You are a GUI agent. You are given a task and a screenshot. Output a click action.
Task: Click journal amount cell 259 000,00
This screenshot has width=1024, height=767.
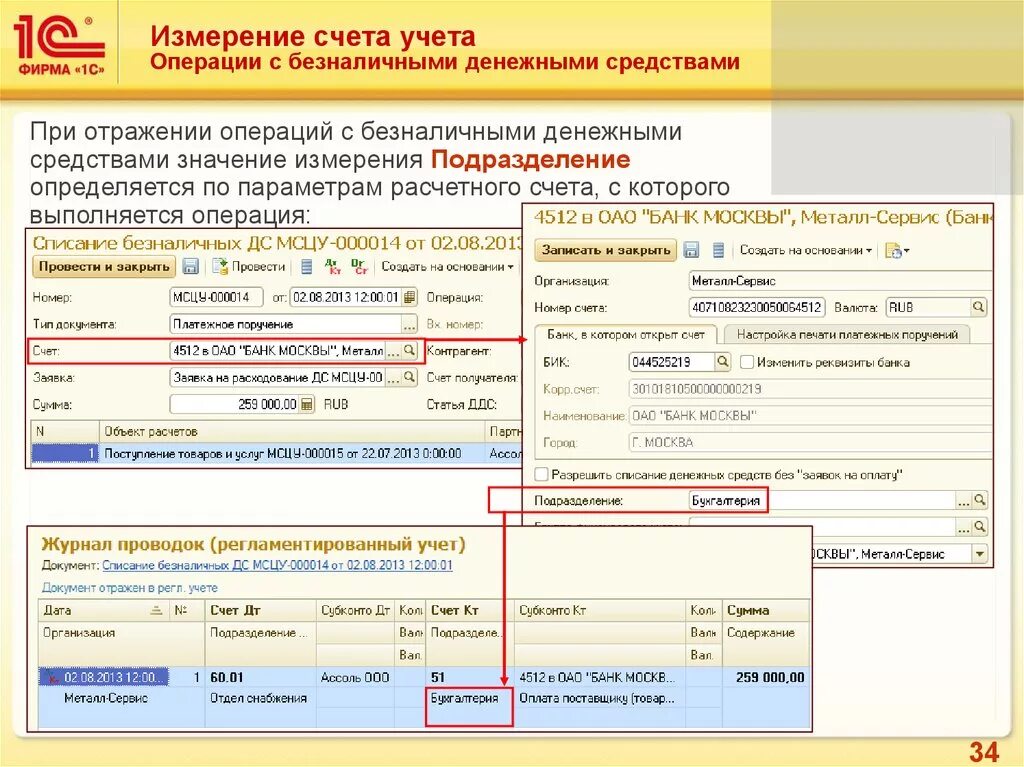[765, 677]
